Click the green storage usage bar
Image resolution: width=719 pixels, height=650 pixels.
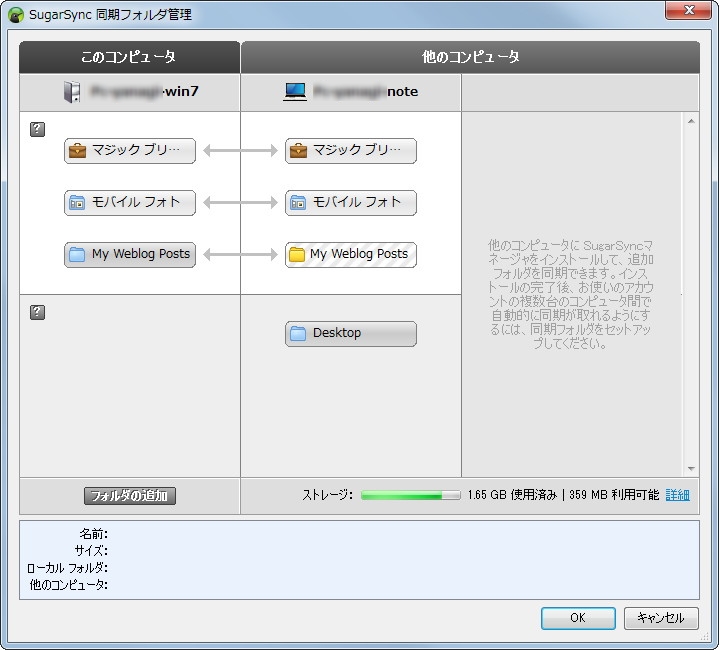click(x=410, y=495)
